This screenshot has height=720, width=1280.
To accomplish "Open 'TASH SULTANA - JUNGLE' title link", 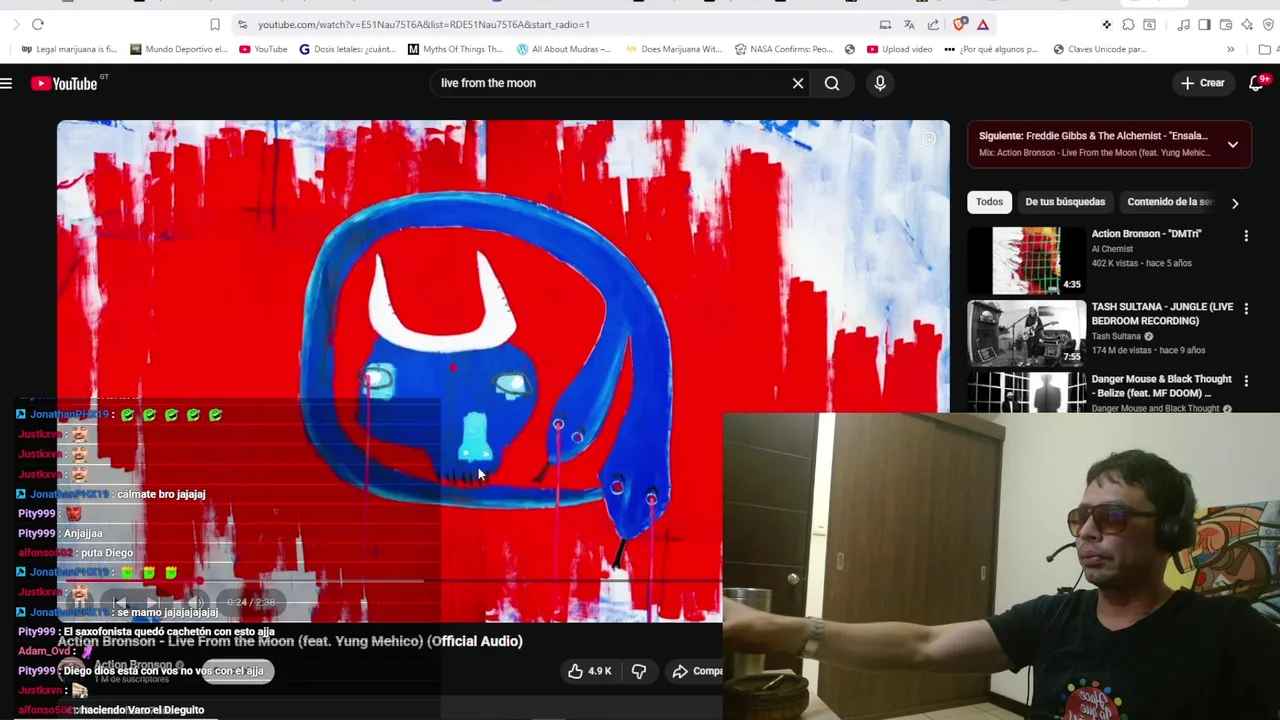I will (1162, 314).
